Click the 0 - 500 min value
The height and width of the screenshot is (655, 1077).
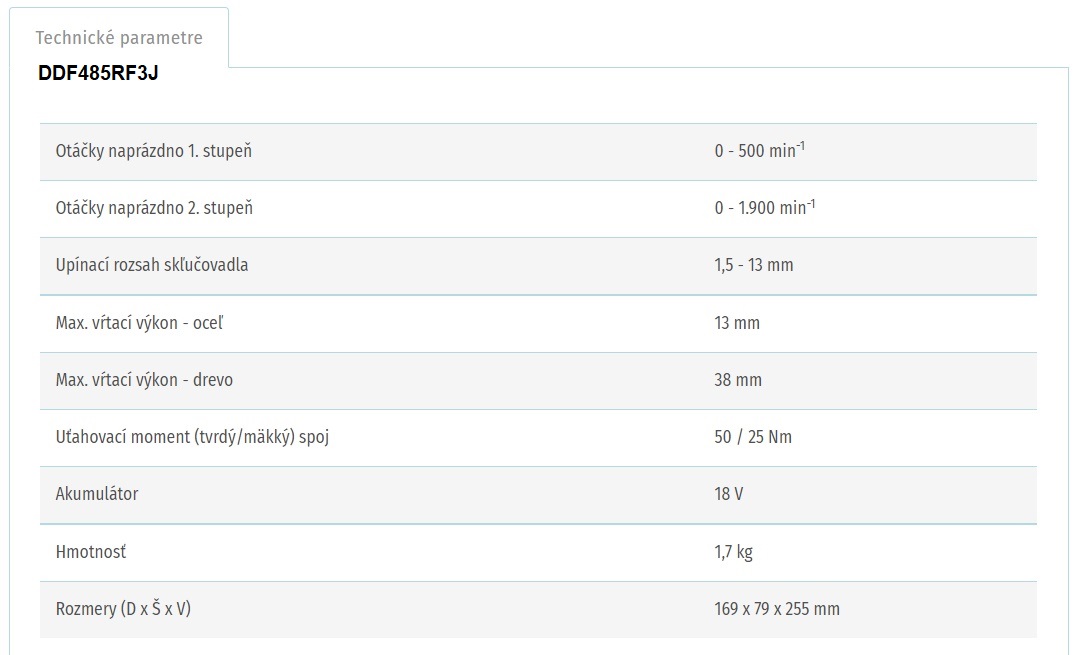[x=759, y=151]
